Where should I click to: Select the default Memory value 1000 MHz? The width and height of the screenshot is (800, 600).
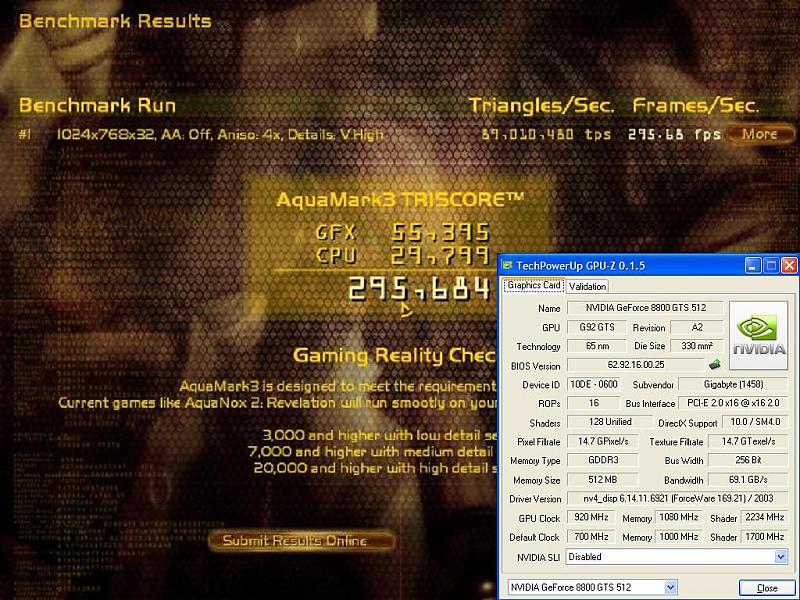click(679, 537)
